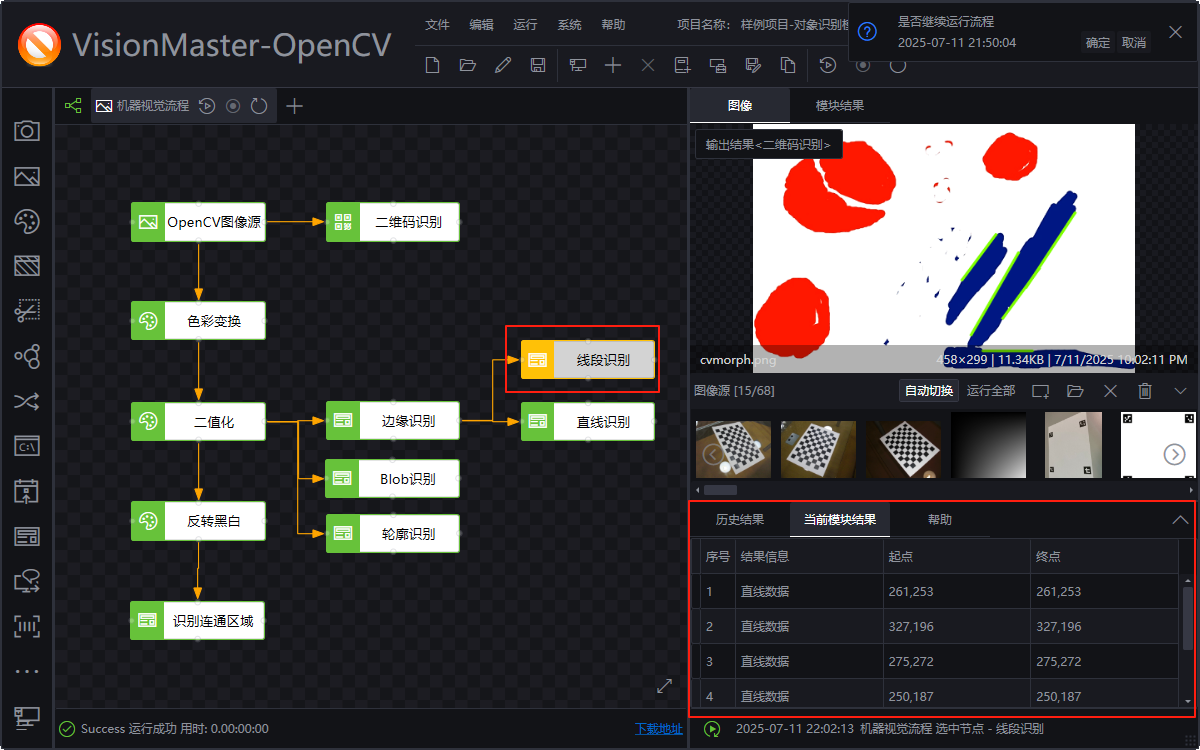Create a new project with the new-file icon
The width and height of the screenshot is (1200, 750).
431,64
